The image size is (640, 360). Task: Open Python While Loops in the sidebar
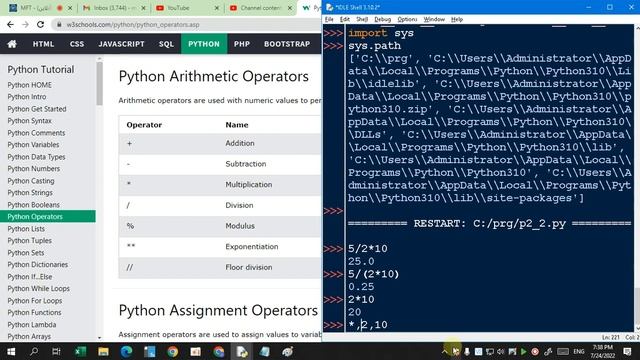click(x=38, y=289)
